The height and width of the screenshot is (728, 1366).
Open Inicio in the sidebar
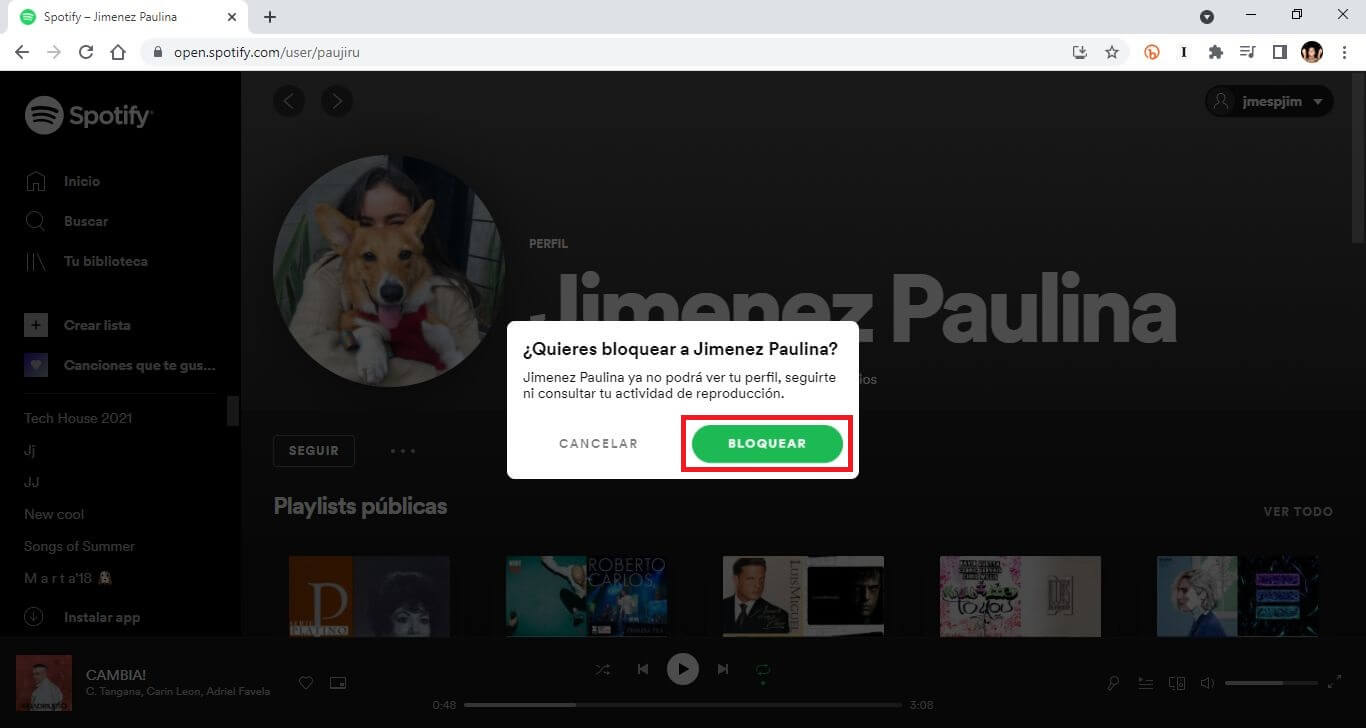[x=62, y=181]
